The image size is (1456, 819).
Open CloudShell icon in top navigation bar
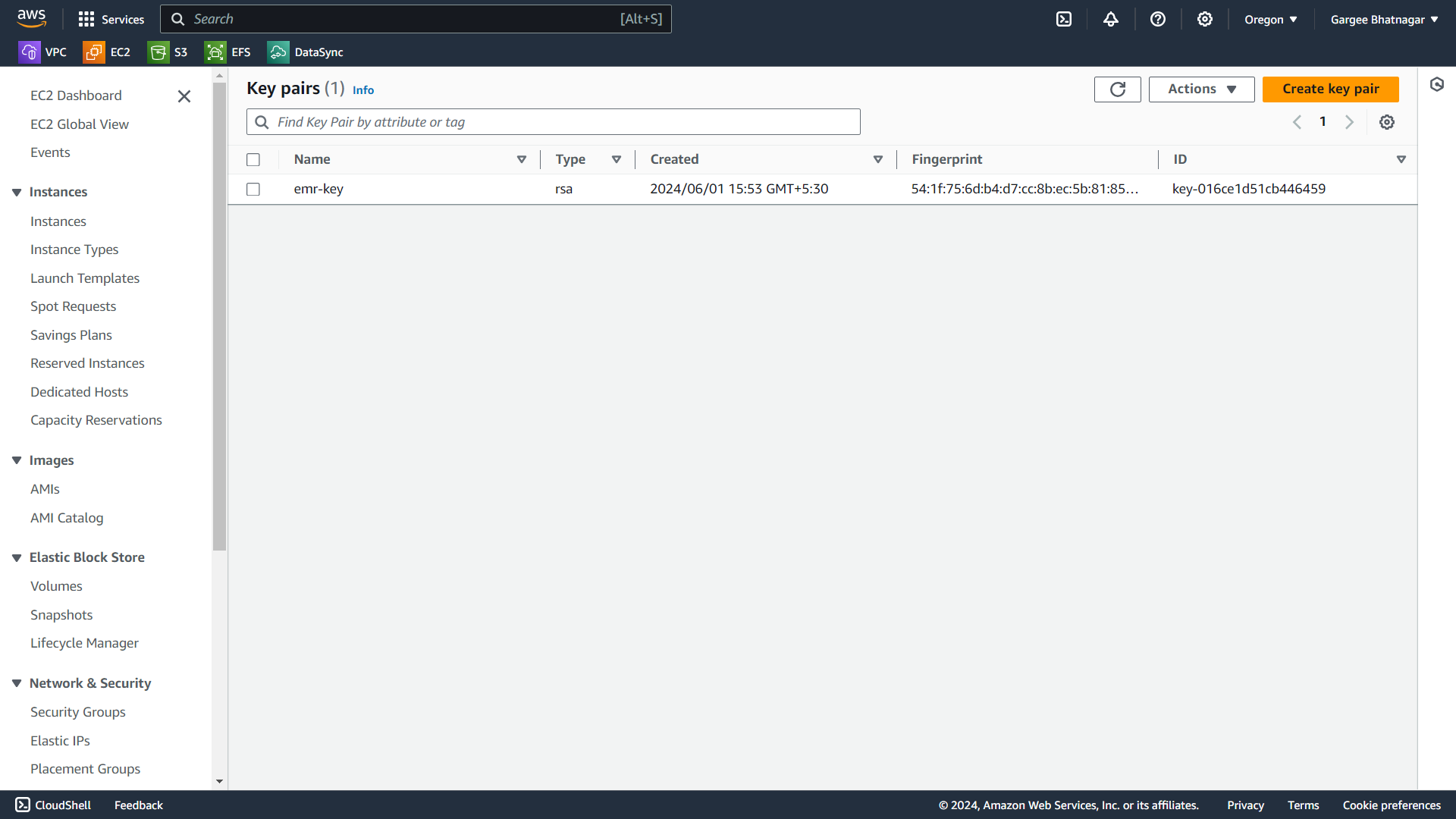pyautogui.click(x=1064, y=19)
